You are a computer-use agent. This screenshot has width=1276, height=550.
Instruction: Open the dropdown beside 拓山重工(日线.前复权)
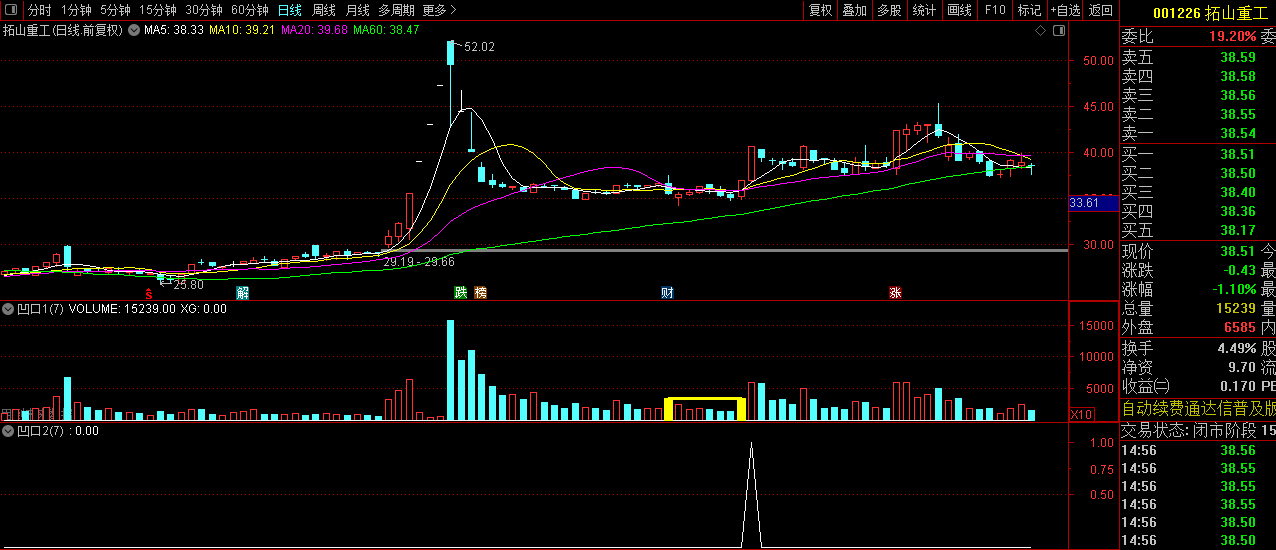tap(135, 31)
